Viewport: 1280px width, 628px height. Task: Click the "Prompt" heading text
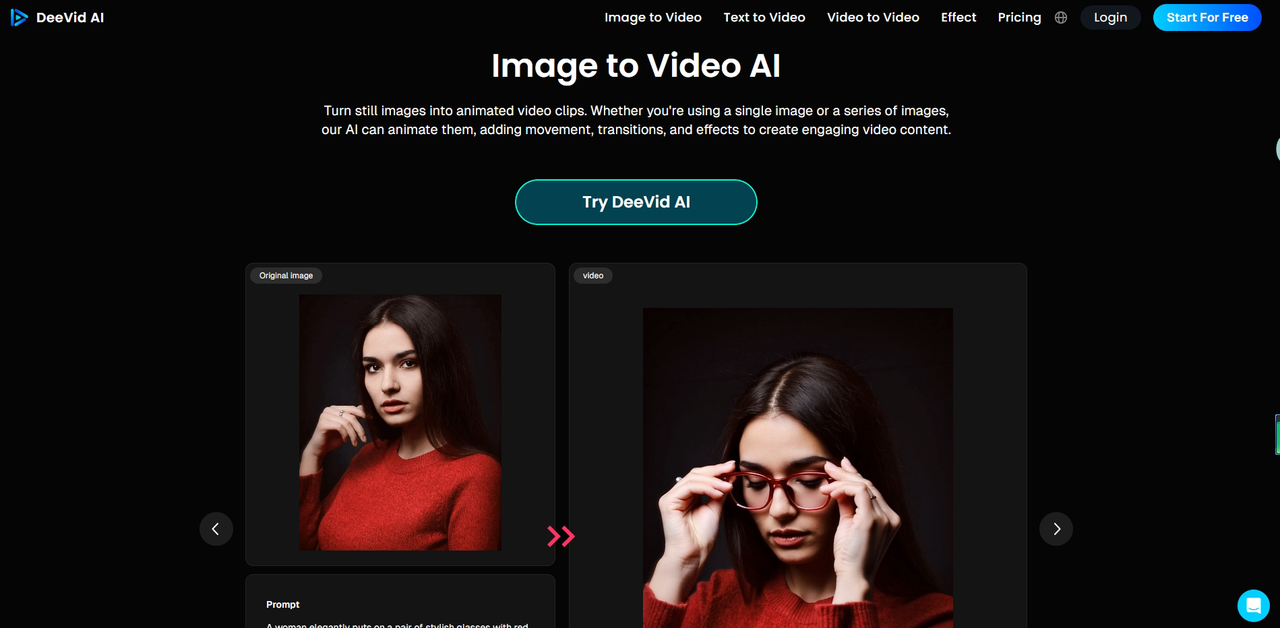283,604
